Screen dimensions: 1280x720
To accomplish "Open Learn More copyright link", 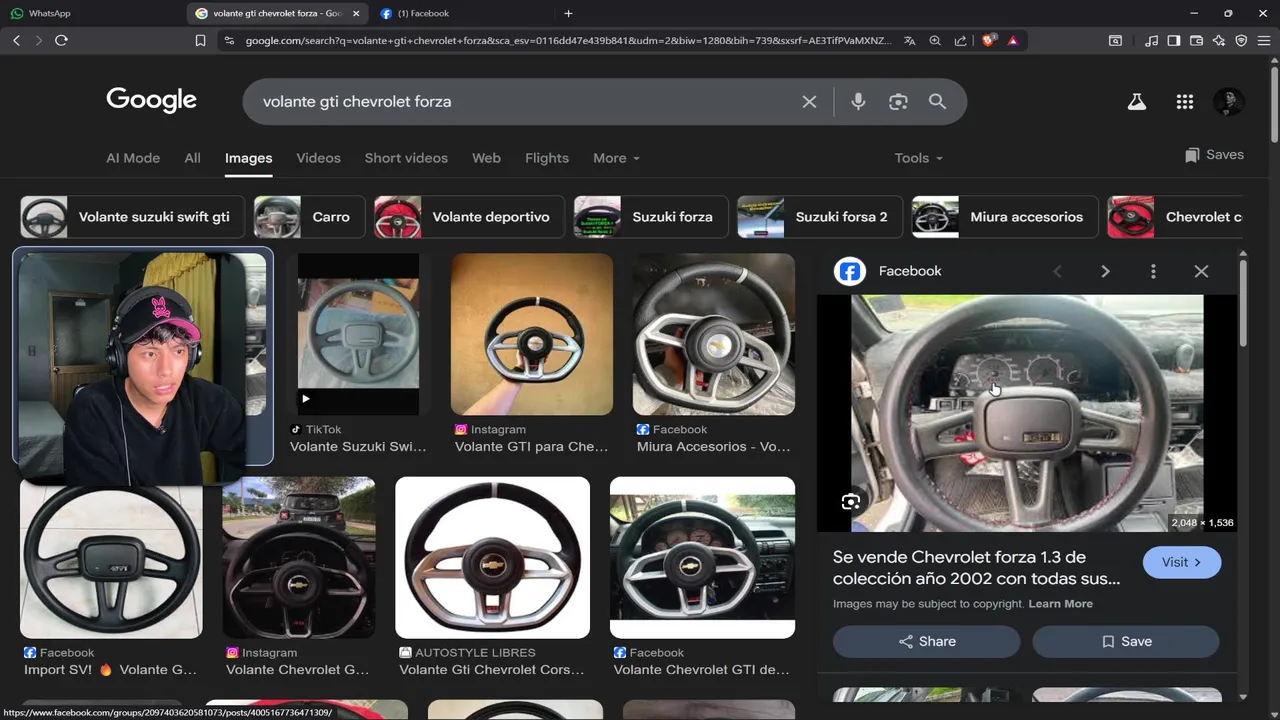I will pyautogui.click(x=1060, y=604).
